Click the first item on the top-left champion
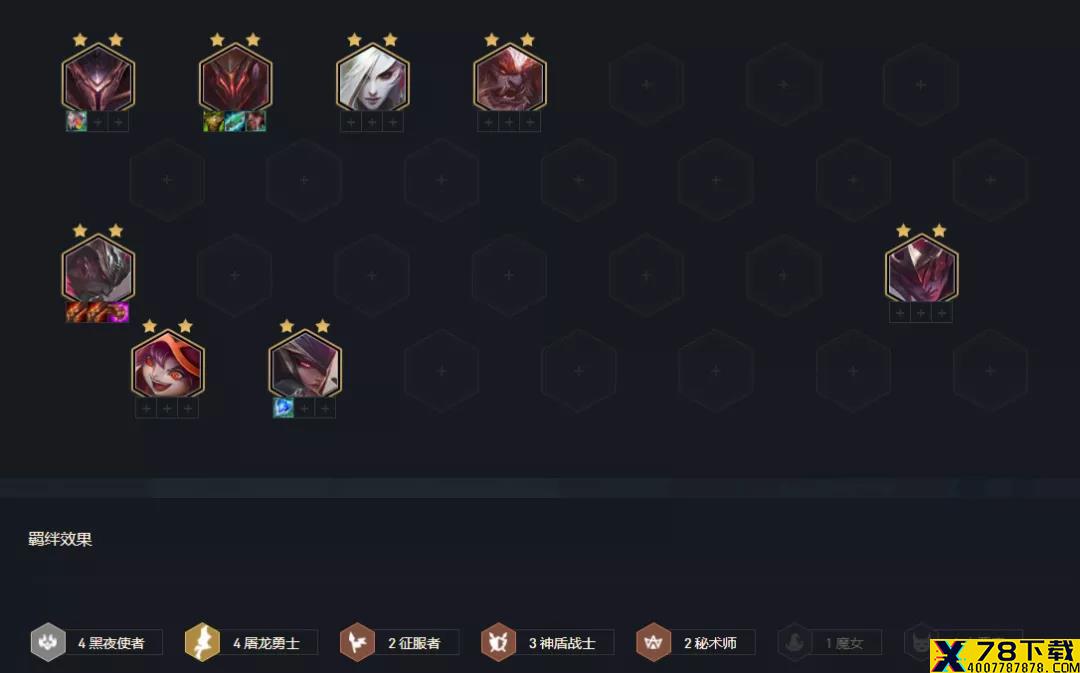The width and height of the screenshot is (1080, 673). pyautogui.click(x=76, y=122)
